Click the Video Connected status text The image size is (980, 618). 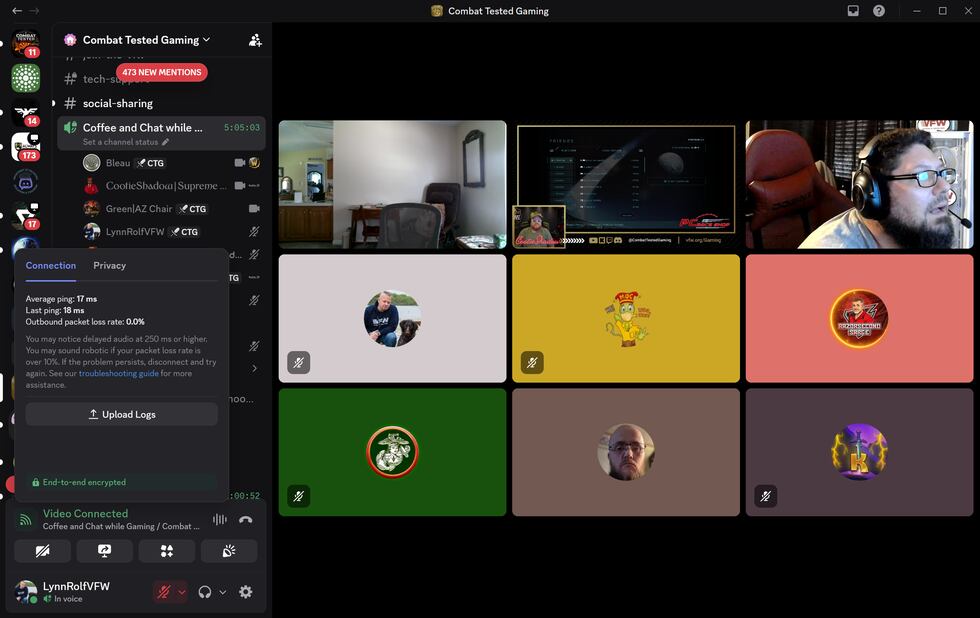point(85,513)
